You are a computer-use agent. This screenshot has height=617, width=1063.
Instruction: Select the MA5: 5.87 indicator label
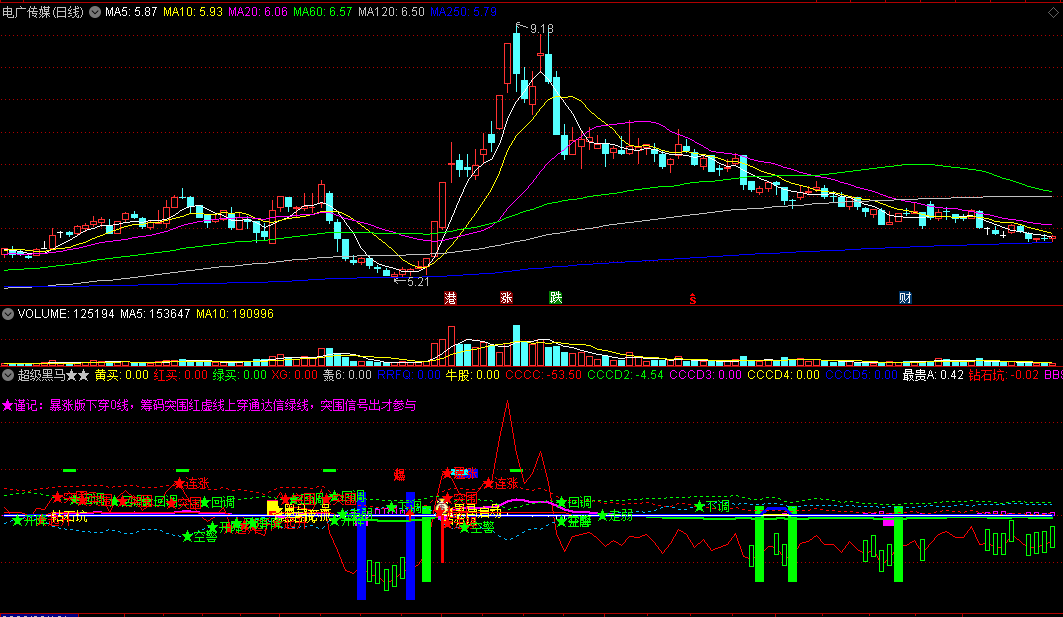tap(131, 12)
